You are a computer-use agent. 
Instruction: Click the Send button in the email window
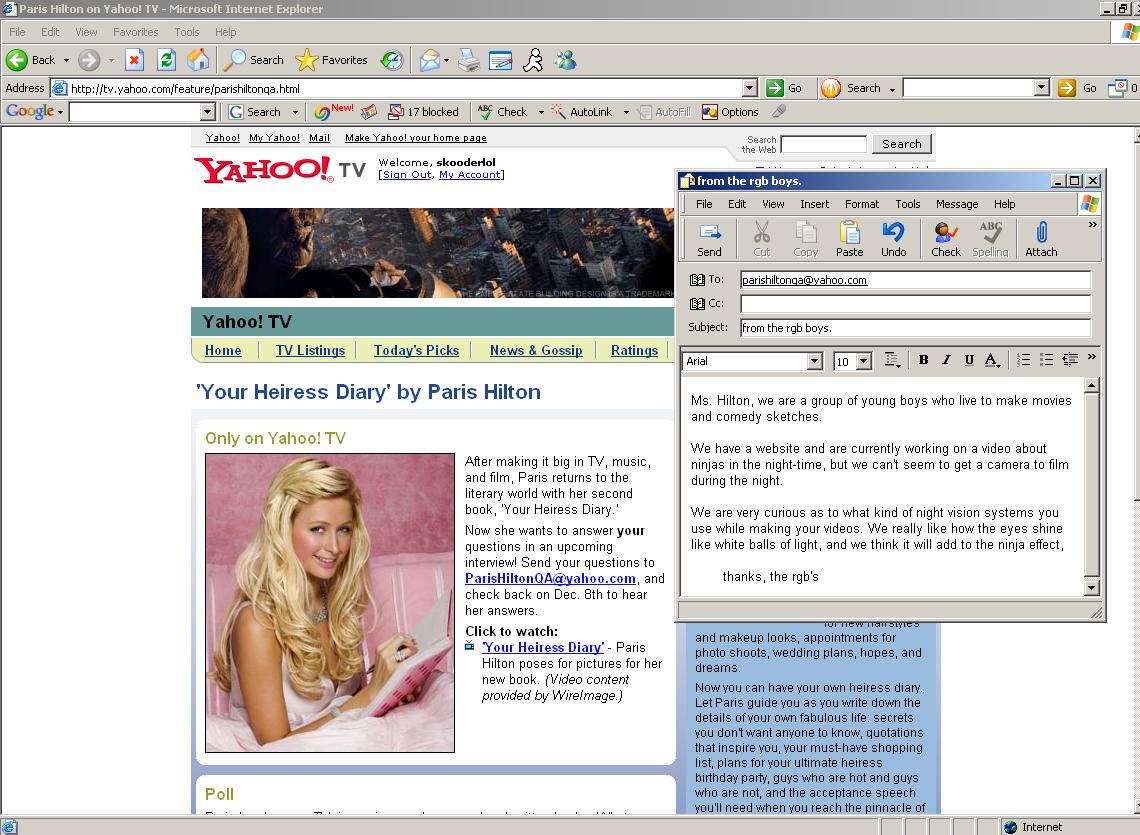pos(709,239)
